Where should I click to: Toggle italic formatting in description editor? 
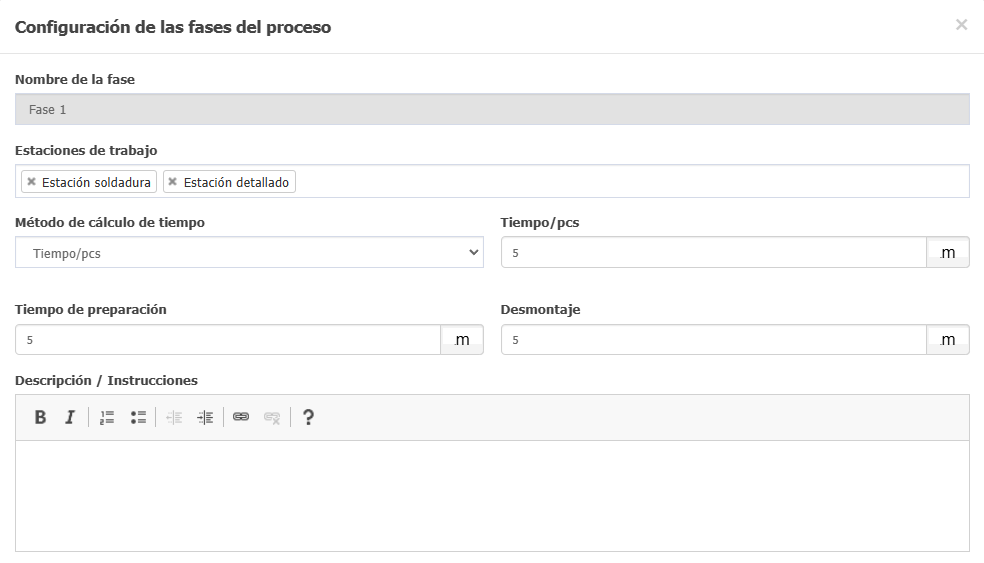(x=70, y=417)
